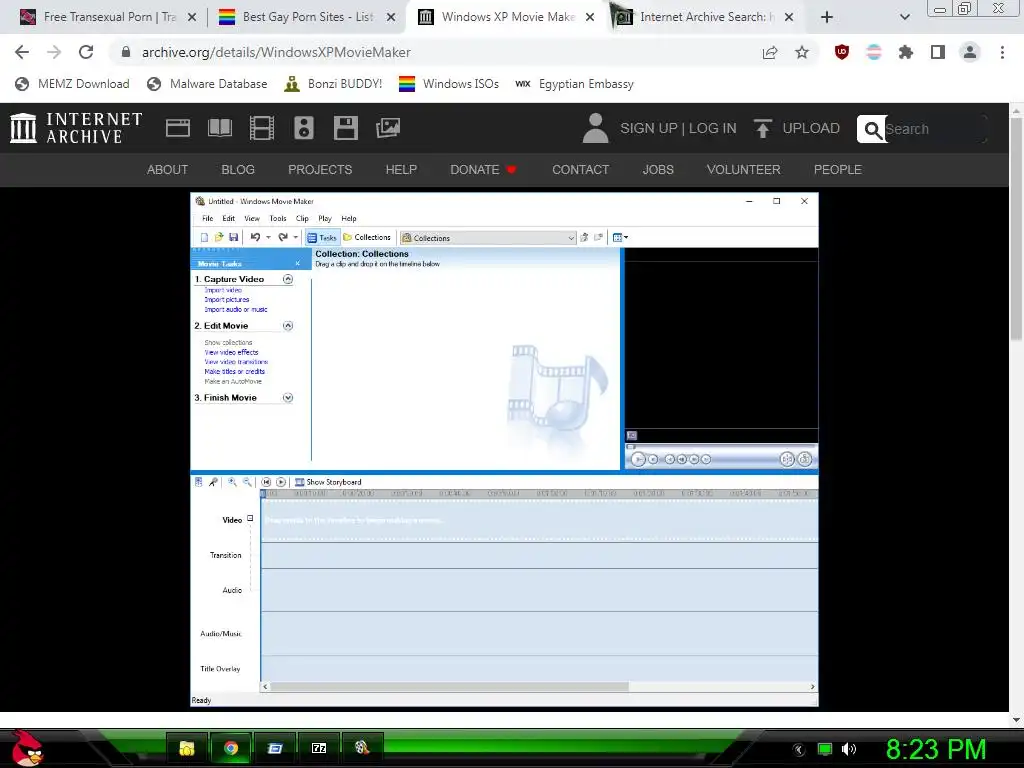Click the 7-Zip taskbar icon
Viewport: 1024px width, 768px height.
(319, 748)
